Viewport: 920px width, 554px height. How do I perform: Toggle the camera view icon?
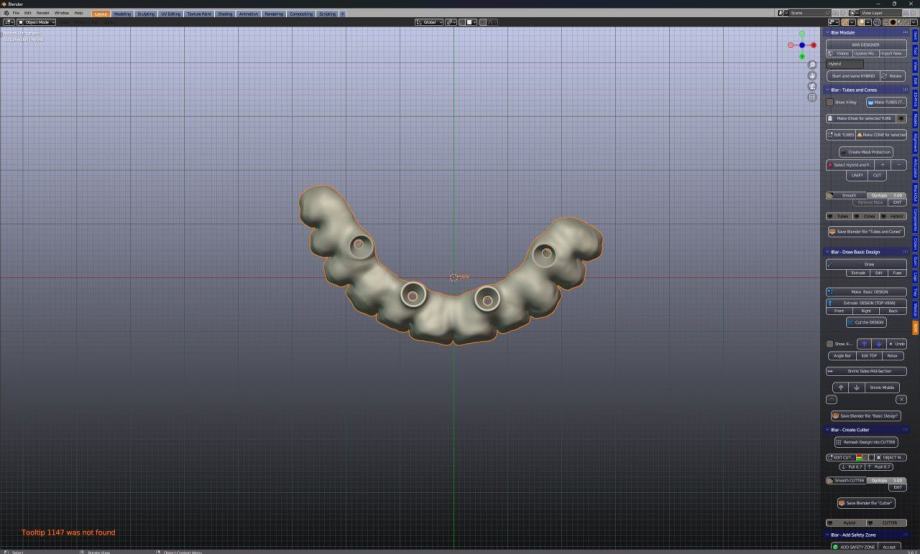812,86
